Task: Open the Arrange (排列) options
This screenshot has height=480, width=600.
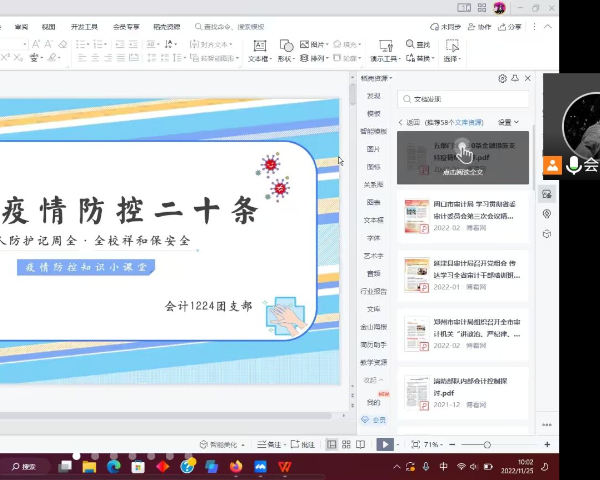Action: coord(314,58)
